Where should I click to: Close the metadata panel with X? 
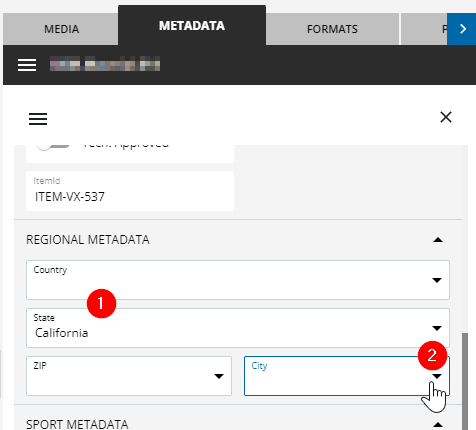point(446,117)
